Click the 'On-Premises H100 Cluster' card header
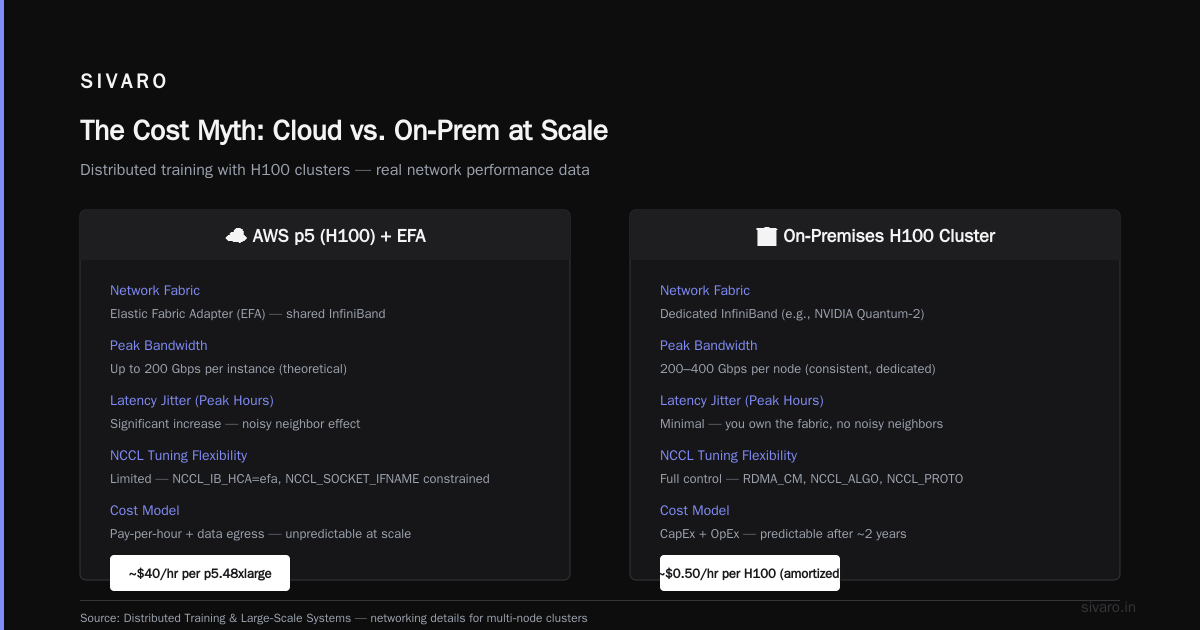The height and width of the screenshot is (630, 1200). [x=875, y=235]
